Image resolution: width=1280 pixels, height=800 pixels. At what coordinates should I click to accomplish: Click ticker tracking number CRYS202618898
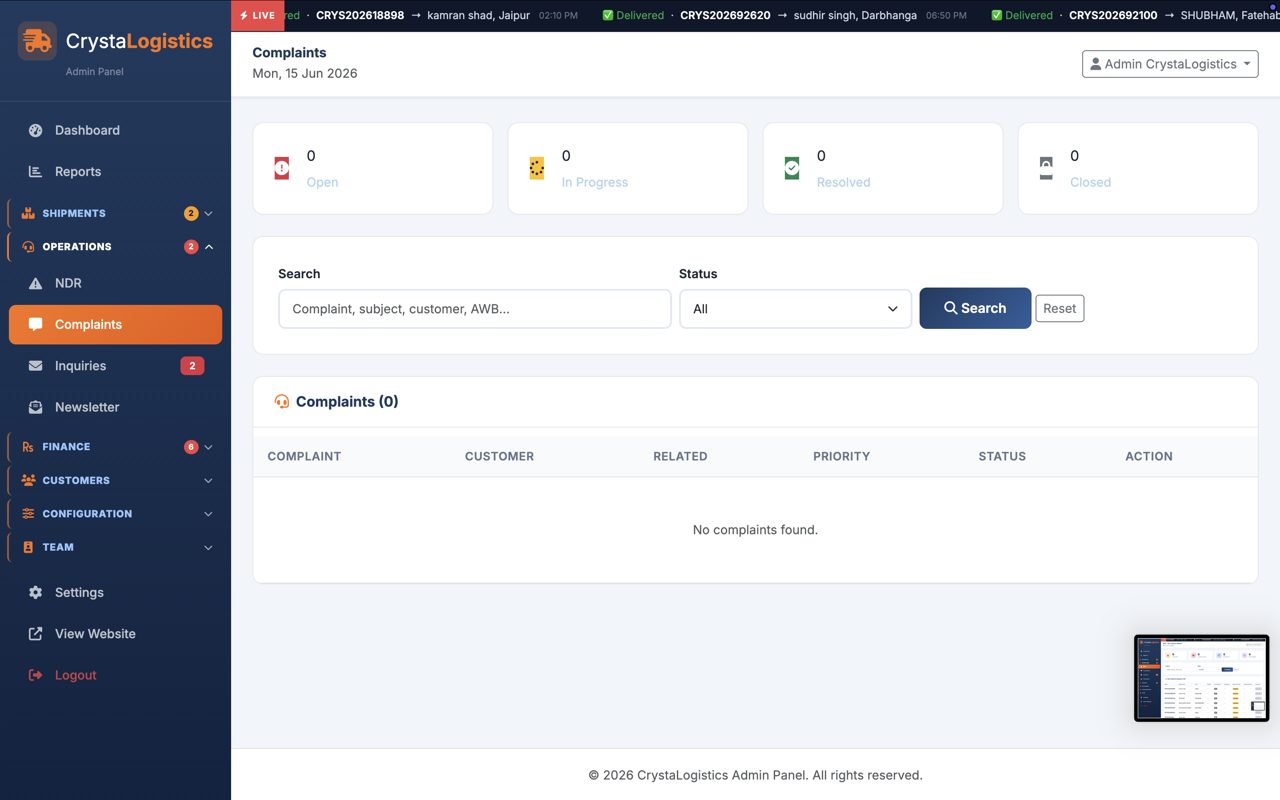360,16
